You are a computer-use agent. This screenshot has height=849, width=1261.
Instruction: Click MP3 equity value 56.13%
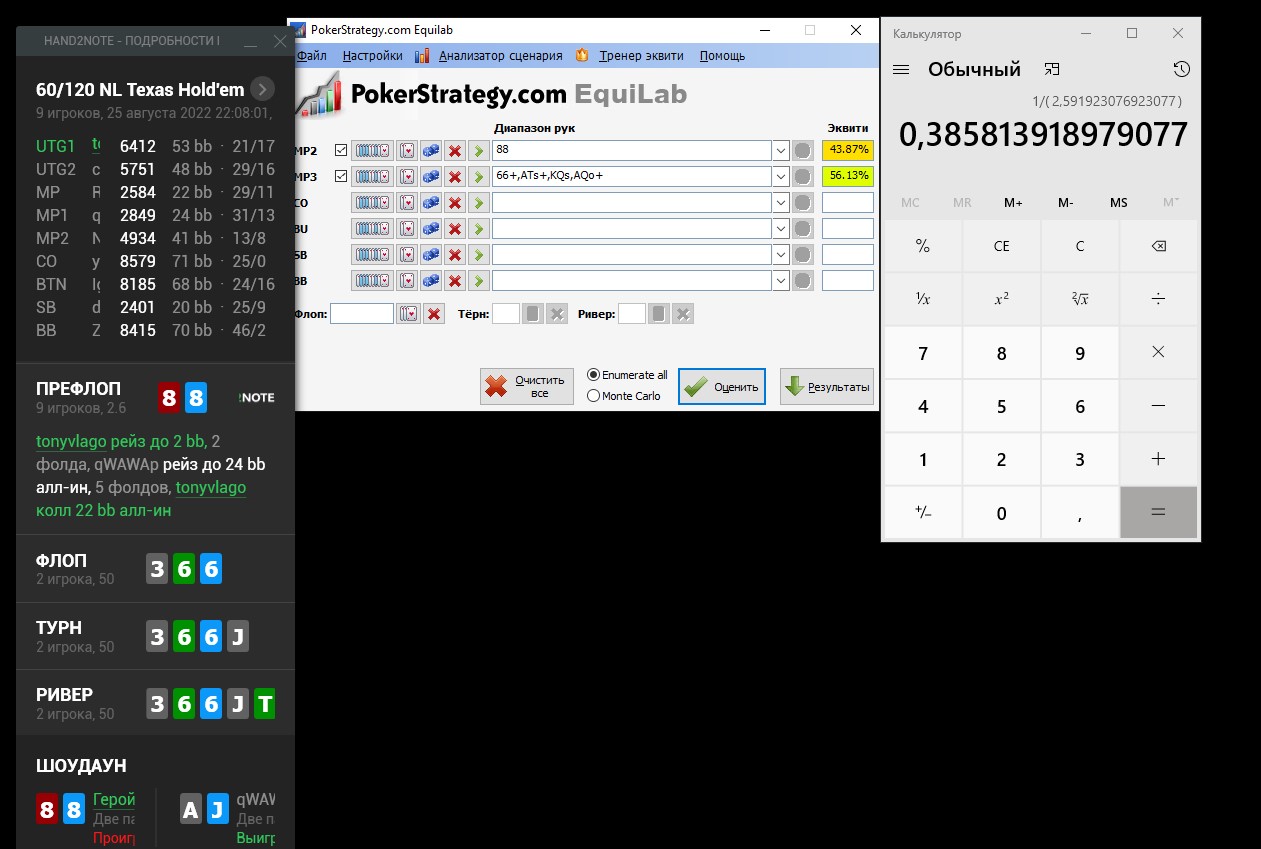pos(847,176)
